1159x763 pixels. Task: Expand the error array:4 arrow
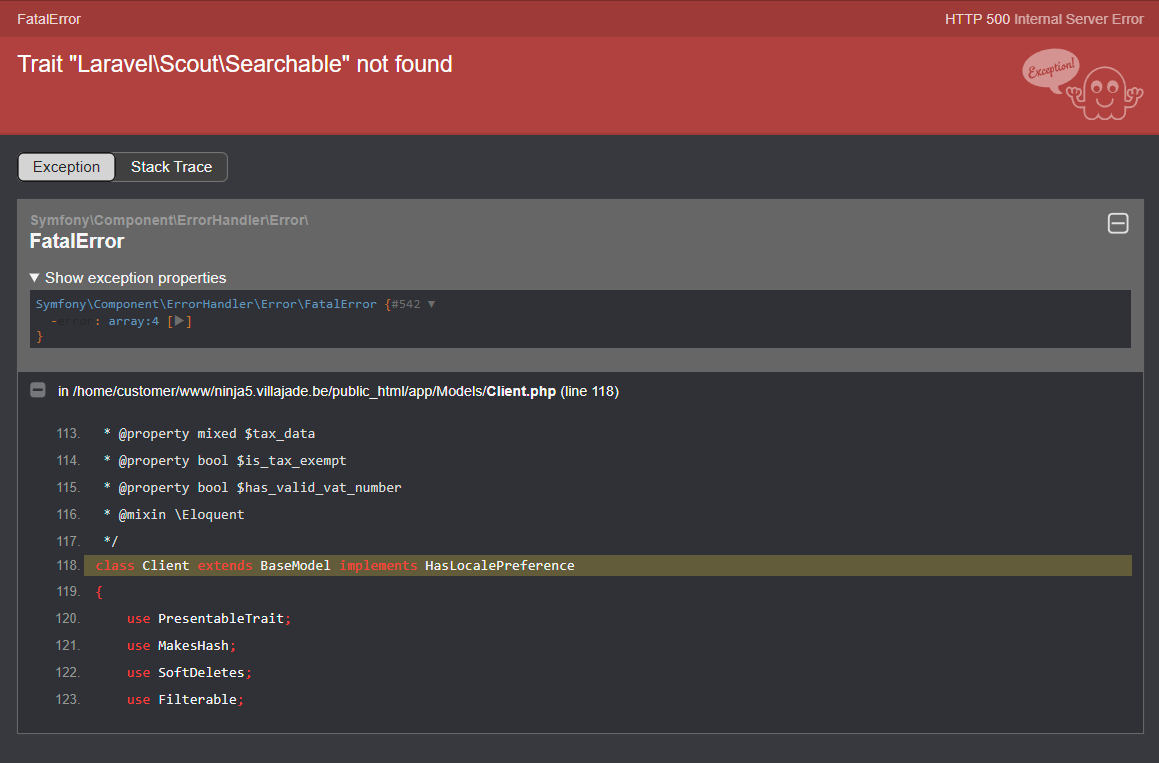(x=178, y=321)
